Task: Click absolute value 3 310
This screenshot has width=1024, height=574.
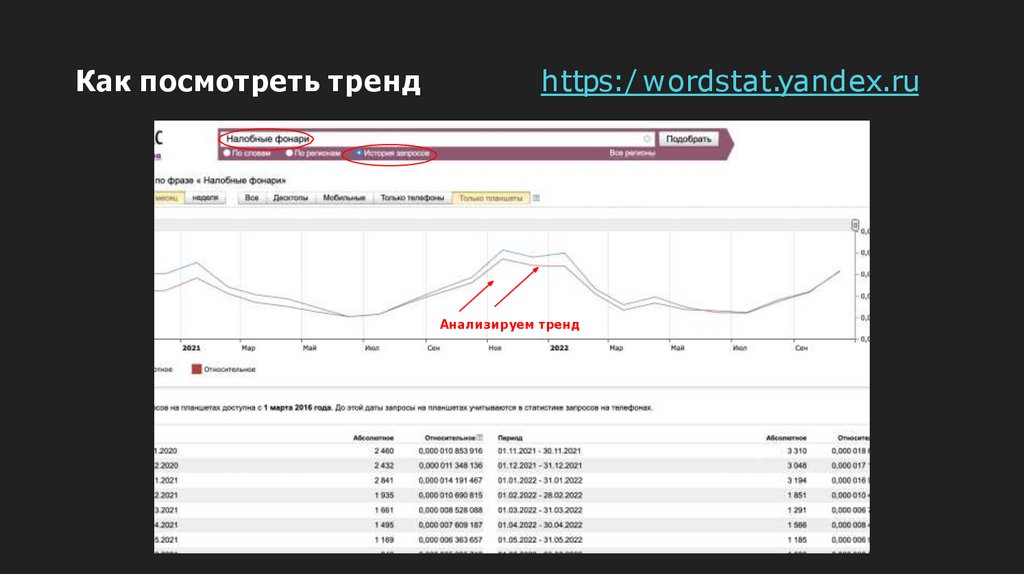Action: tap(797, 451)
